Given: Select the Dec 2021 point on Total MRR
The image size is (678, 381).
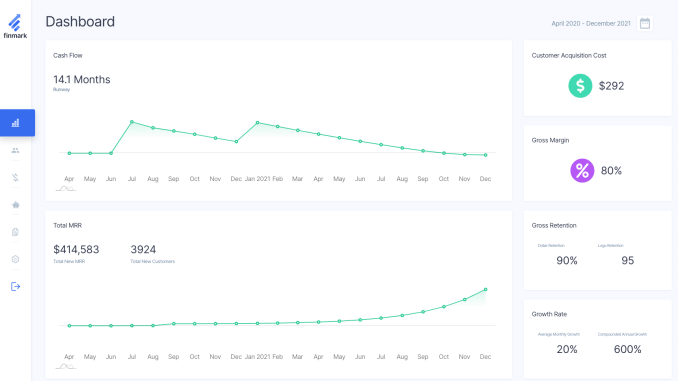Looking at the screenshot, I should pyautogui.click(x=486, y=289).
